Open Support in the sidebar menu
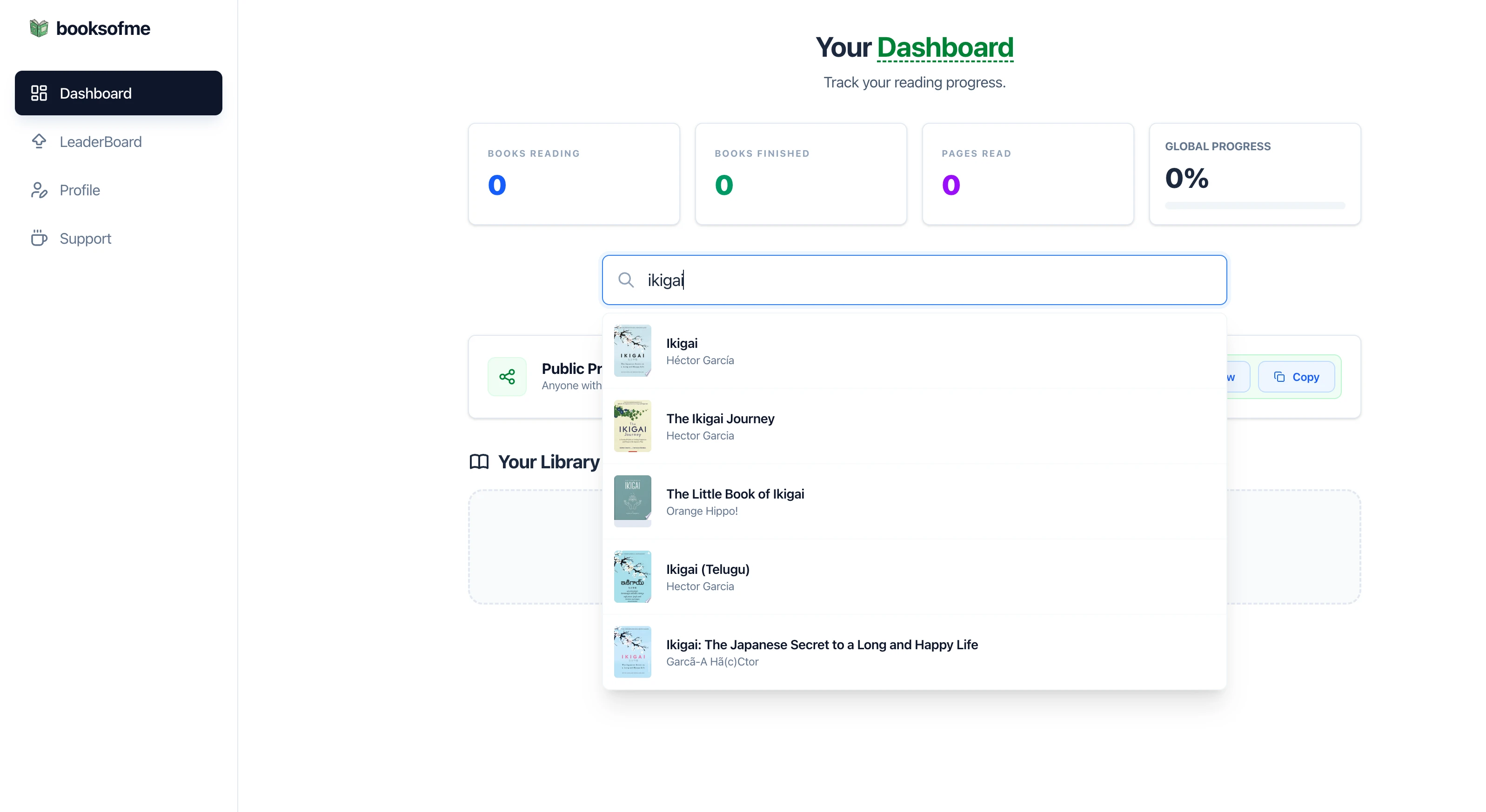1486x812 pixels. (86, 238)
